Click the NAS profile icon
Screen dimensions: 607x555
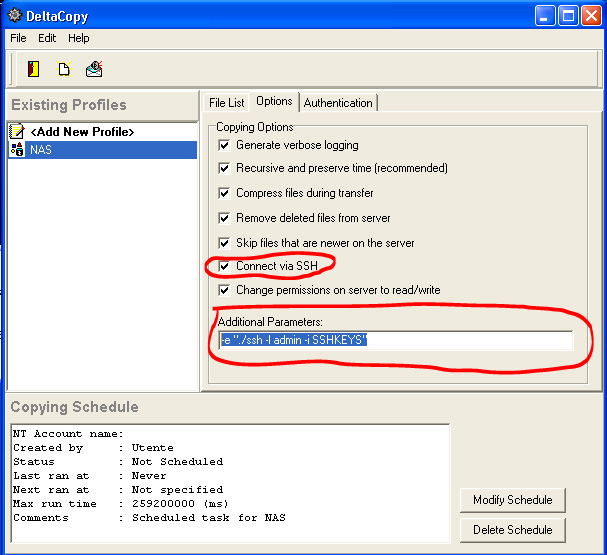click(17, 149)
